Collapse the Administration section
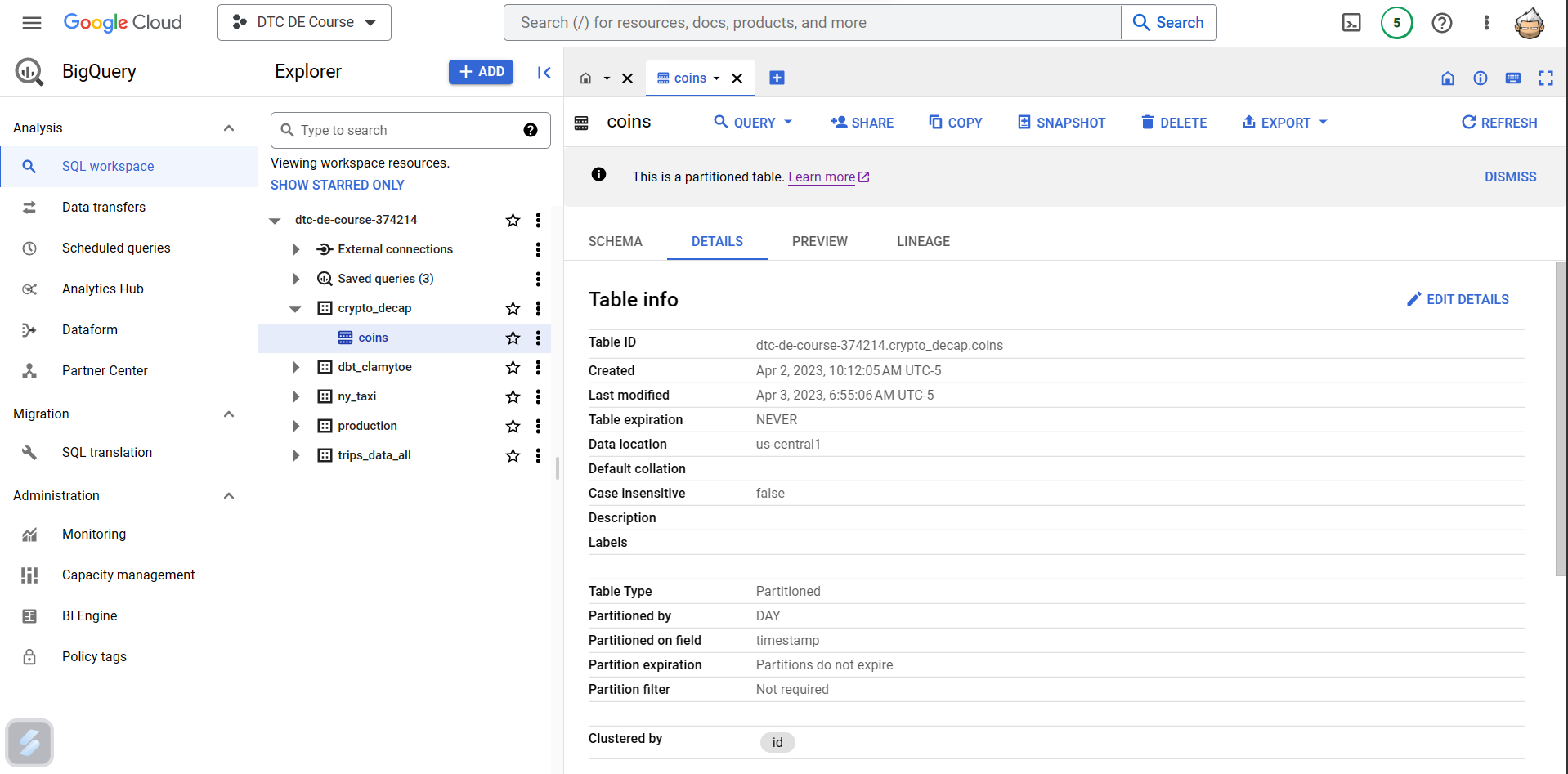1568x774 pixels. (x=229, y=495)
